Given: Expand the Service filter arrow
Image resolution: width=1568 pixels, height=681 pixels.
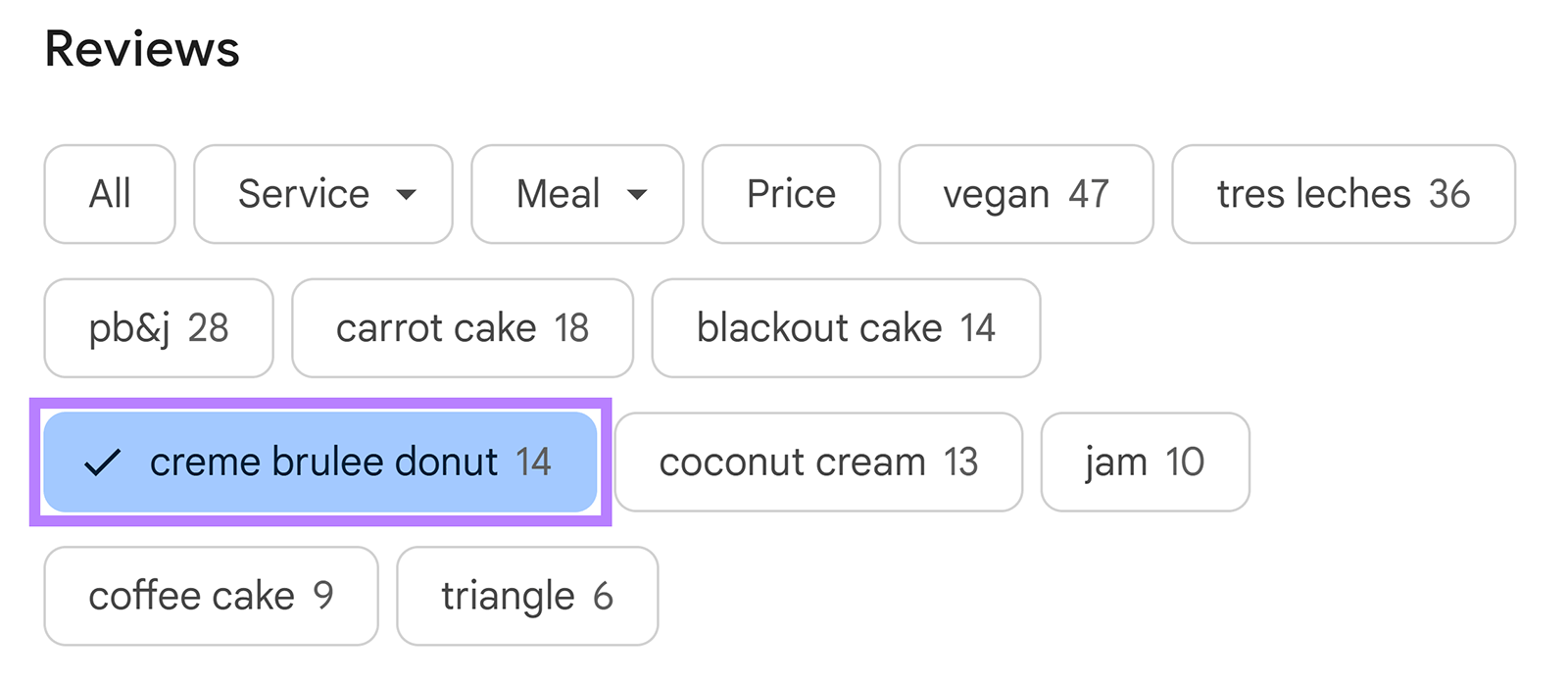Looking at the screenshot, I should (408, 196).
